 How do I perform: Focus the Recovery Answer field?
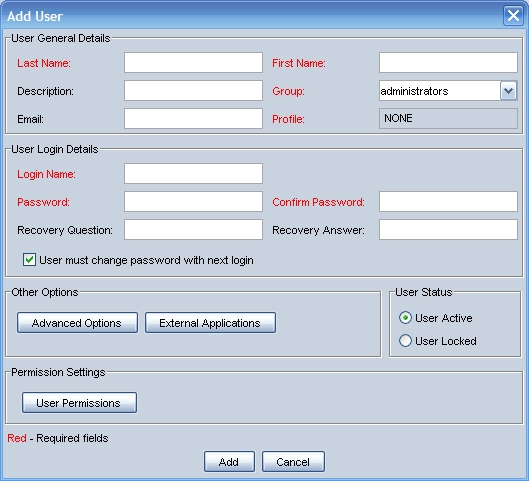[448, 230]
